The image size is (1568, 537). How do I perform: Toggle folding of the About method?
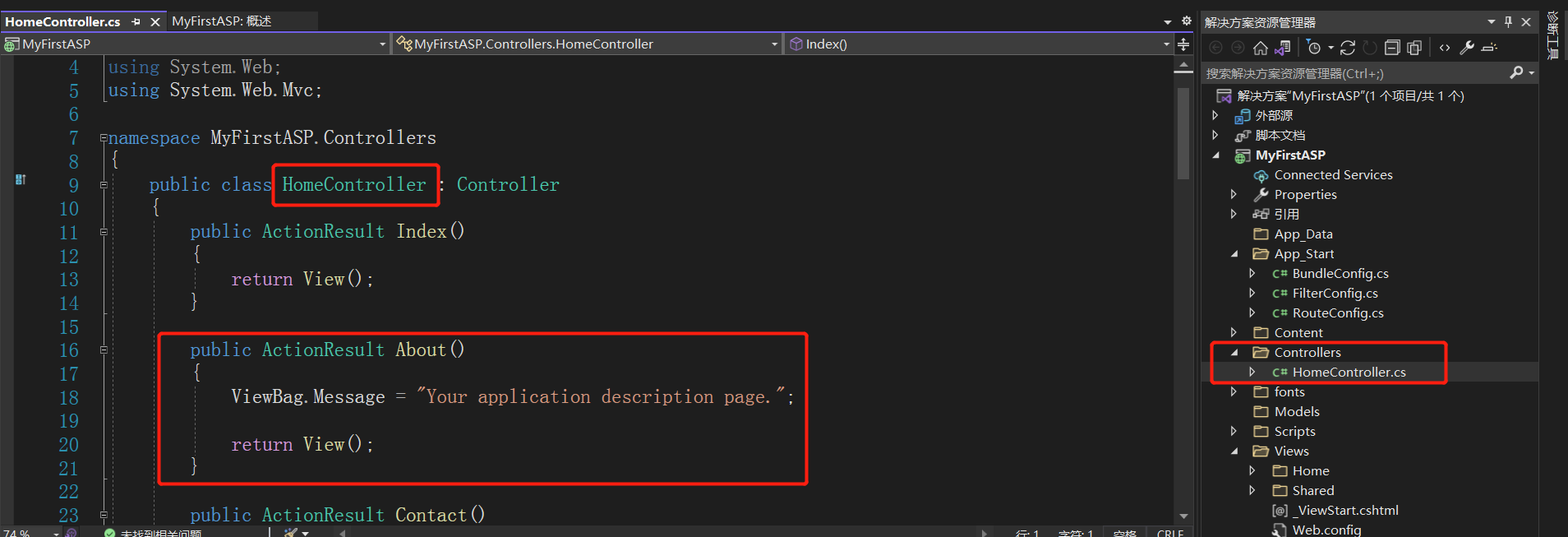tap(104, 350)
